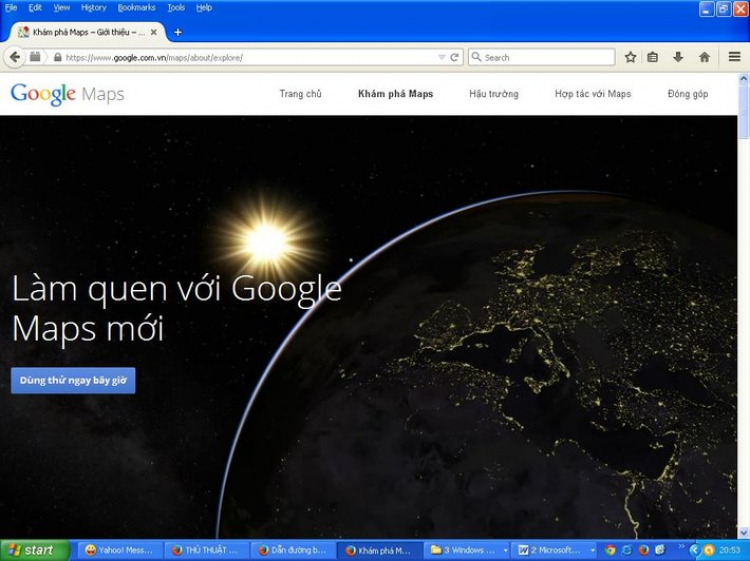Open the Khám phá Maps nav link
750x561 pixels.
click(396, 94)
